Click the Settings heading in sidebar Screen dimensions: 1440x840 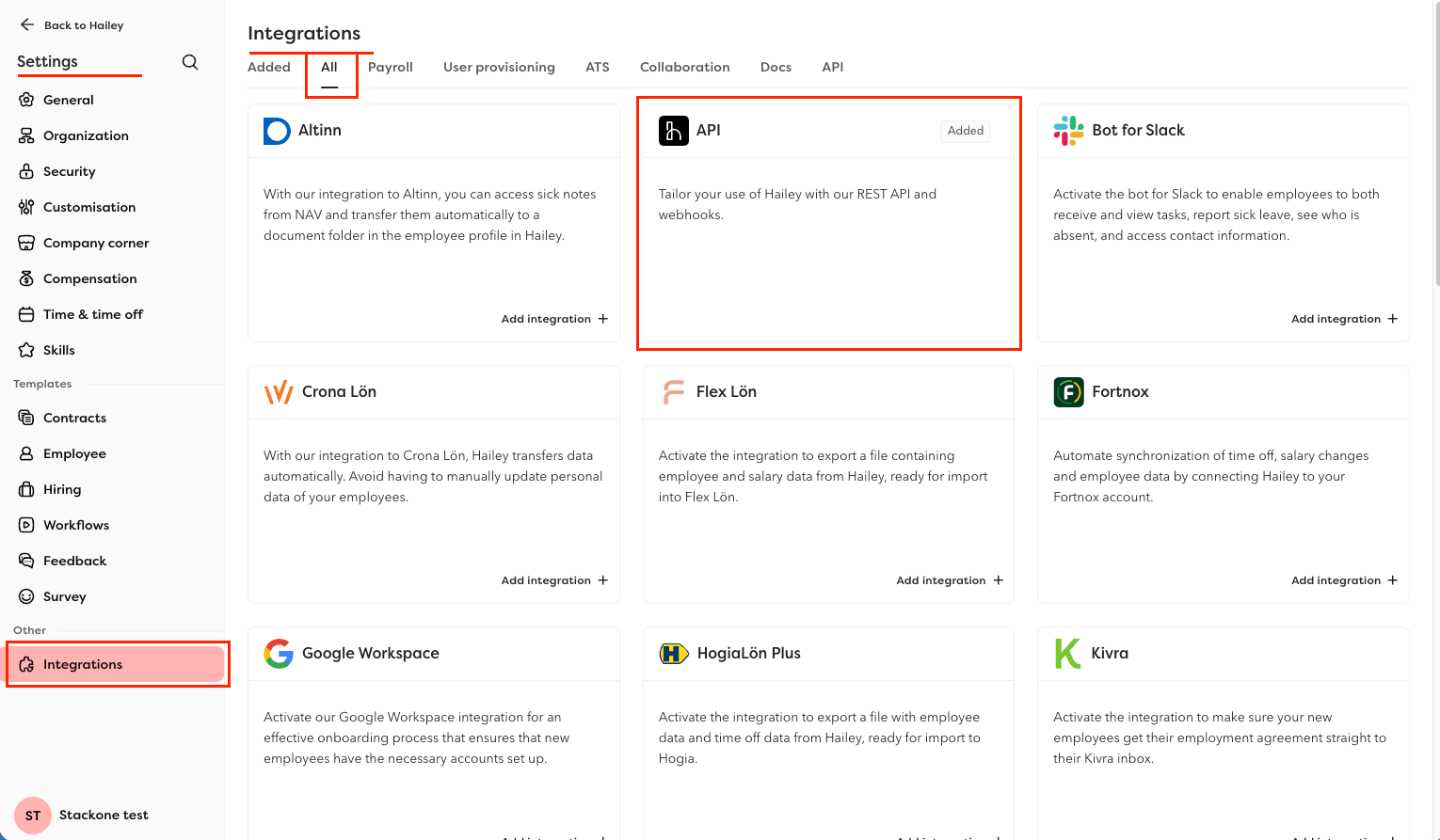47,62
